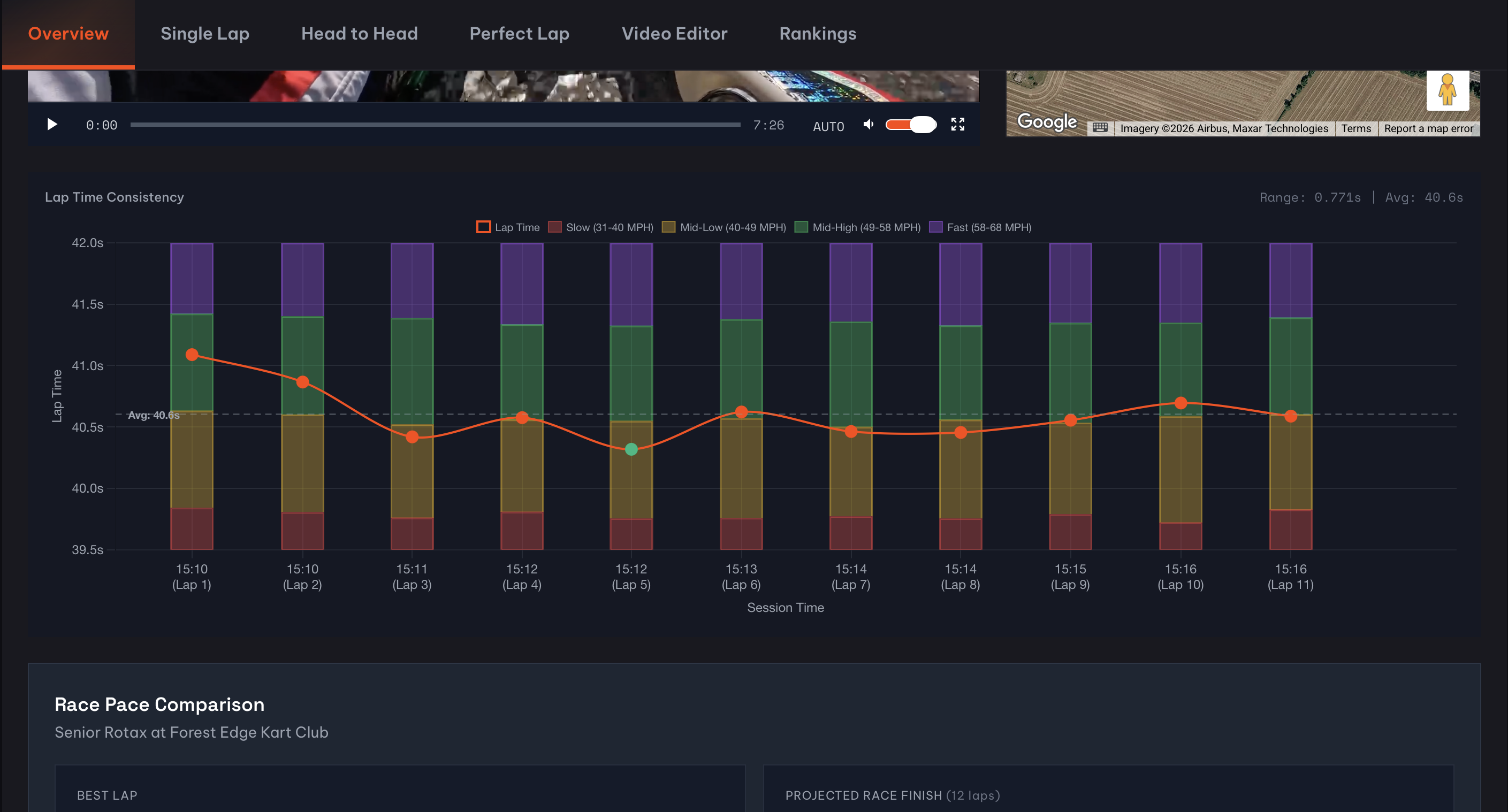Enter fullscreen video mode
Image resolution: width=1508 pixels, height=812 pixels.
pos(958,125)
